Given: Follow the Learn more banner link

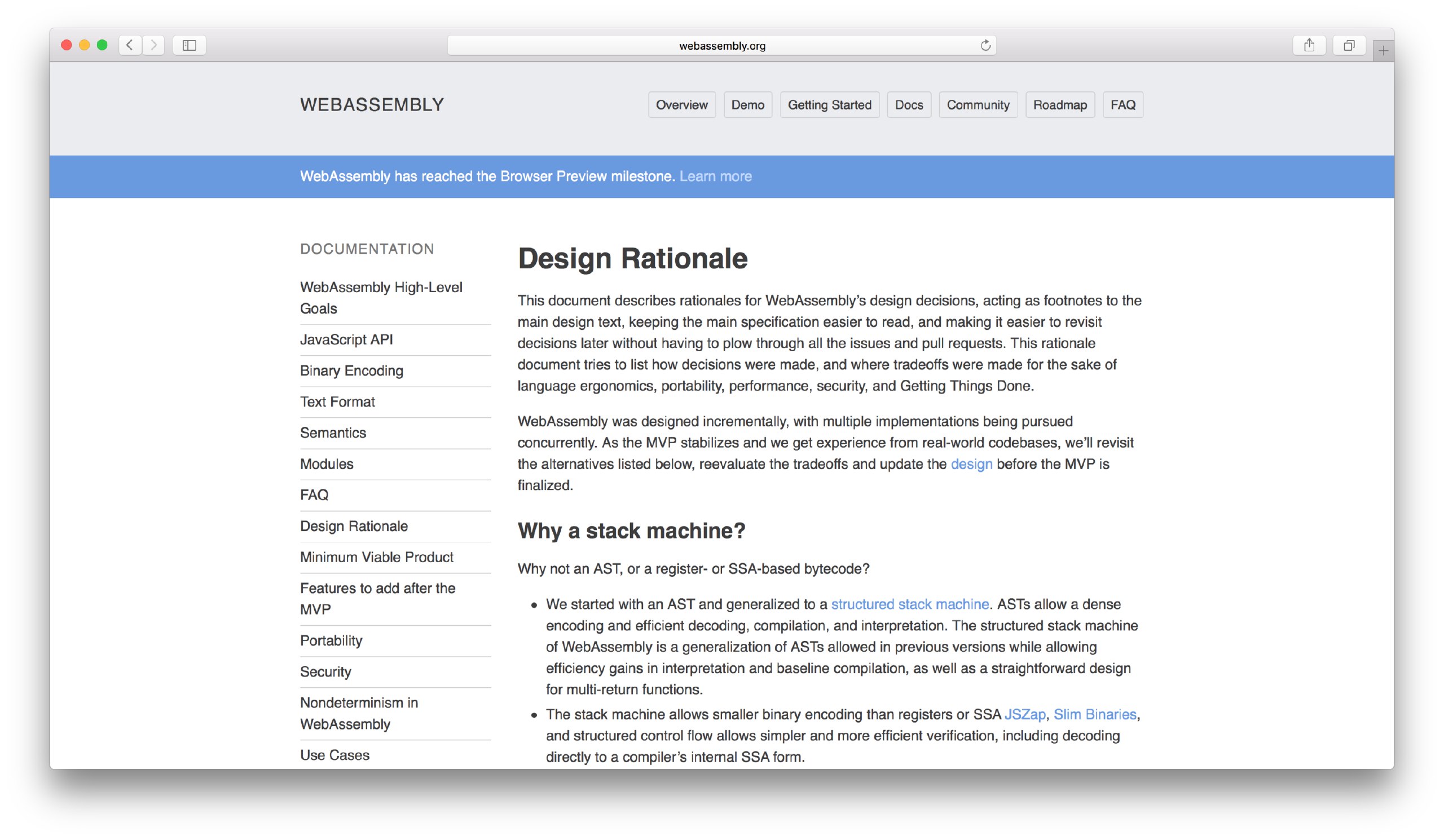Looking at the screenshot, I should [x=716, y=176].
